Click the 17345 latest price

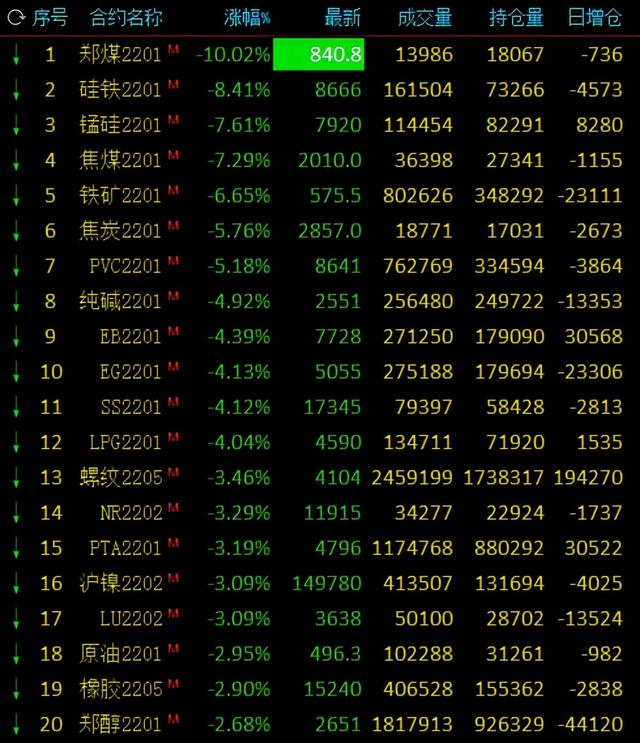tap(333, 407)
